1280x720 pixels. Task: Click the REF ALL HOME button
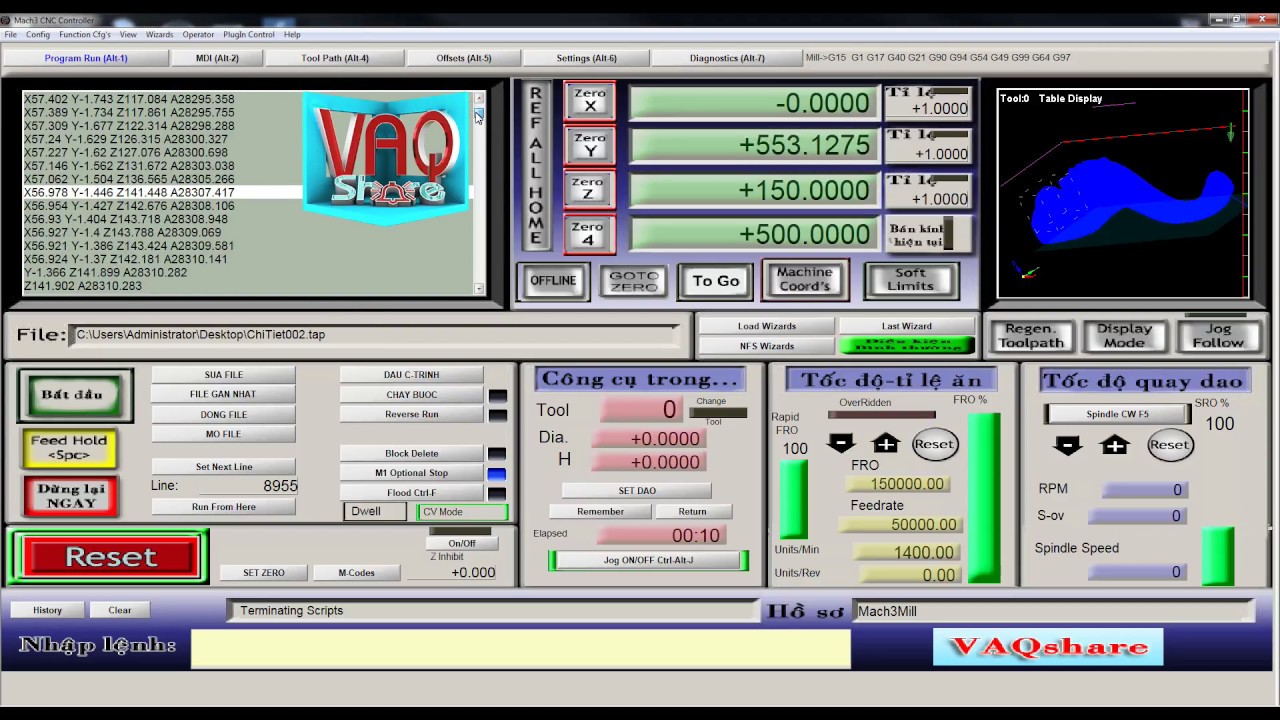pos(536,166)
